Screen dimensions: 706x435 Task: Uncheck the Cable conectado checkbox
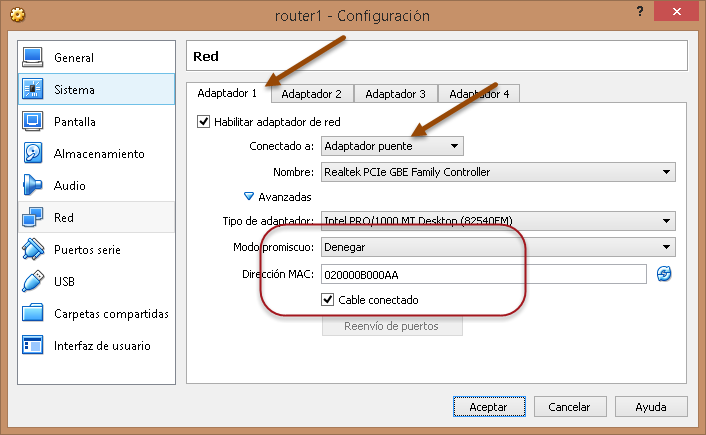(x=328, y=299)
